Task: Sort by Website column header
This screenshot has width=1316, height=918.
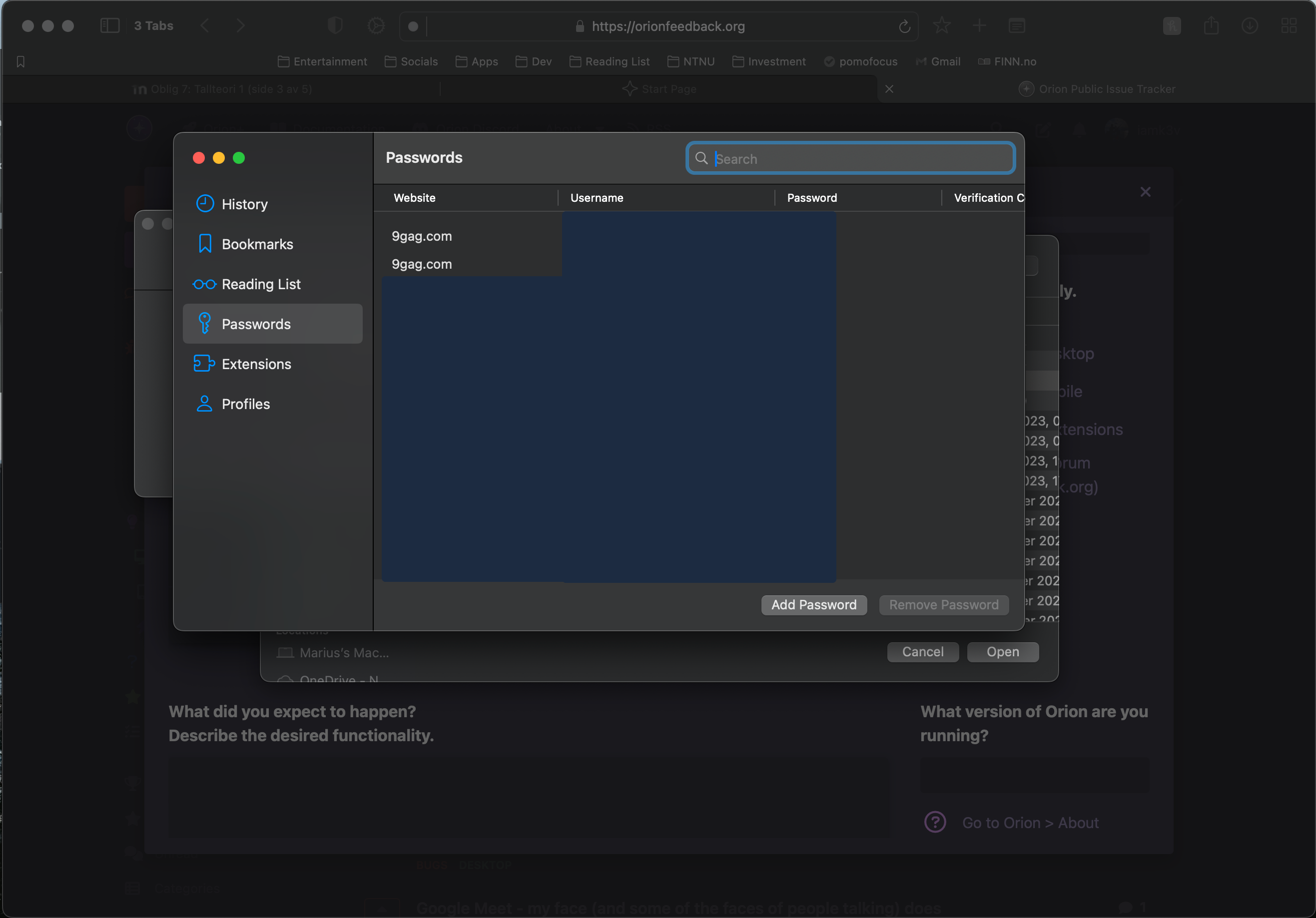Action: pyautogui.click(x=466, y=198)
